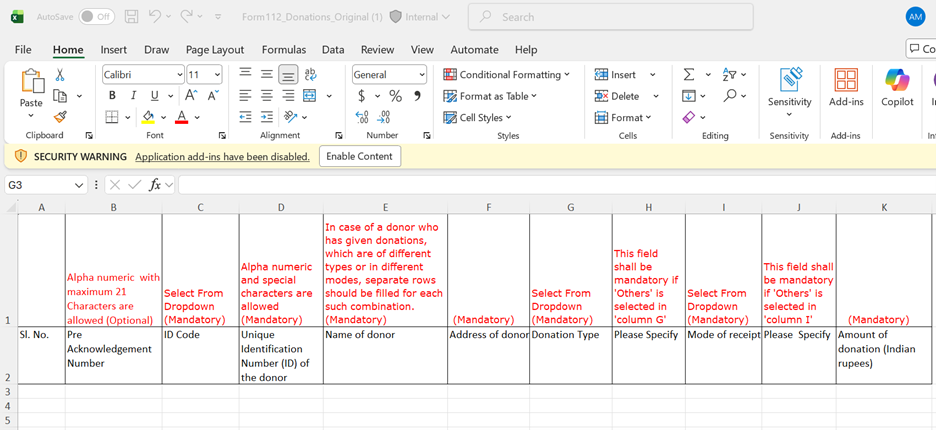Expand the Format as Table menu
Viewport: 936px width, 430px height.
coord(490,96)
